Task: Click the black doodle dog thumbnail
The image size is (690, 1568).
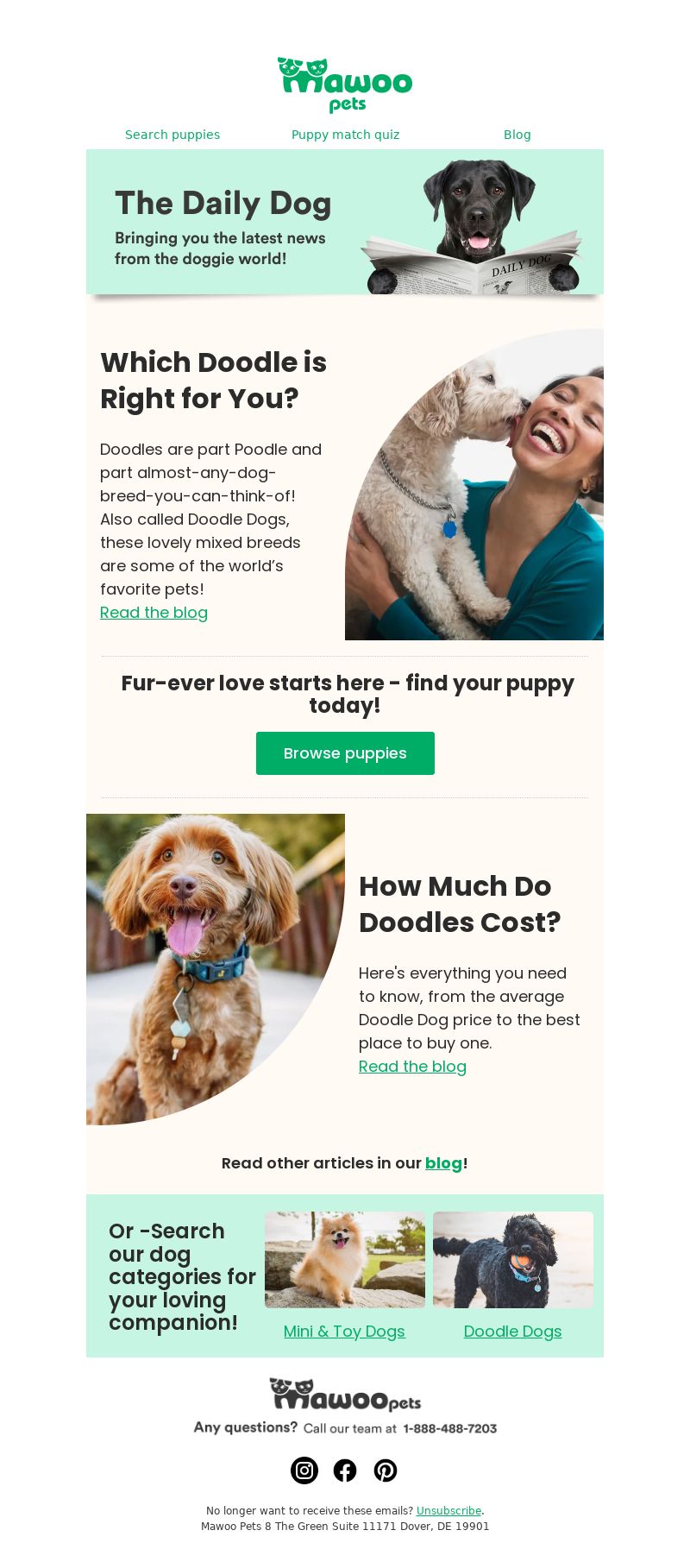Action: (513, 1260)
